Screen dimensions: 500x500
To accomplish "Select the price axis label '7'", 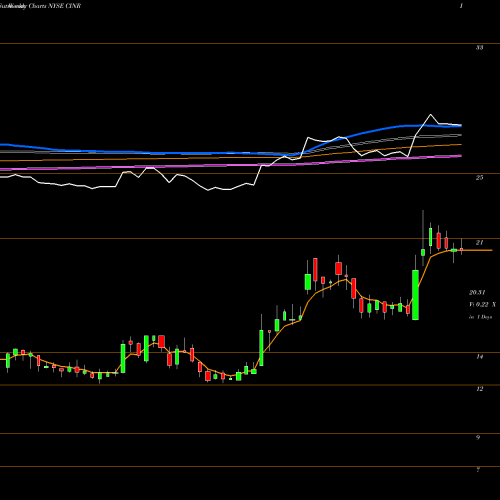I will (x=478, y=470).
